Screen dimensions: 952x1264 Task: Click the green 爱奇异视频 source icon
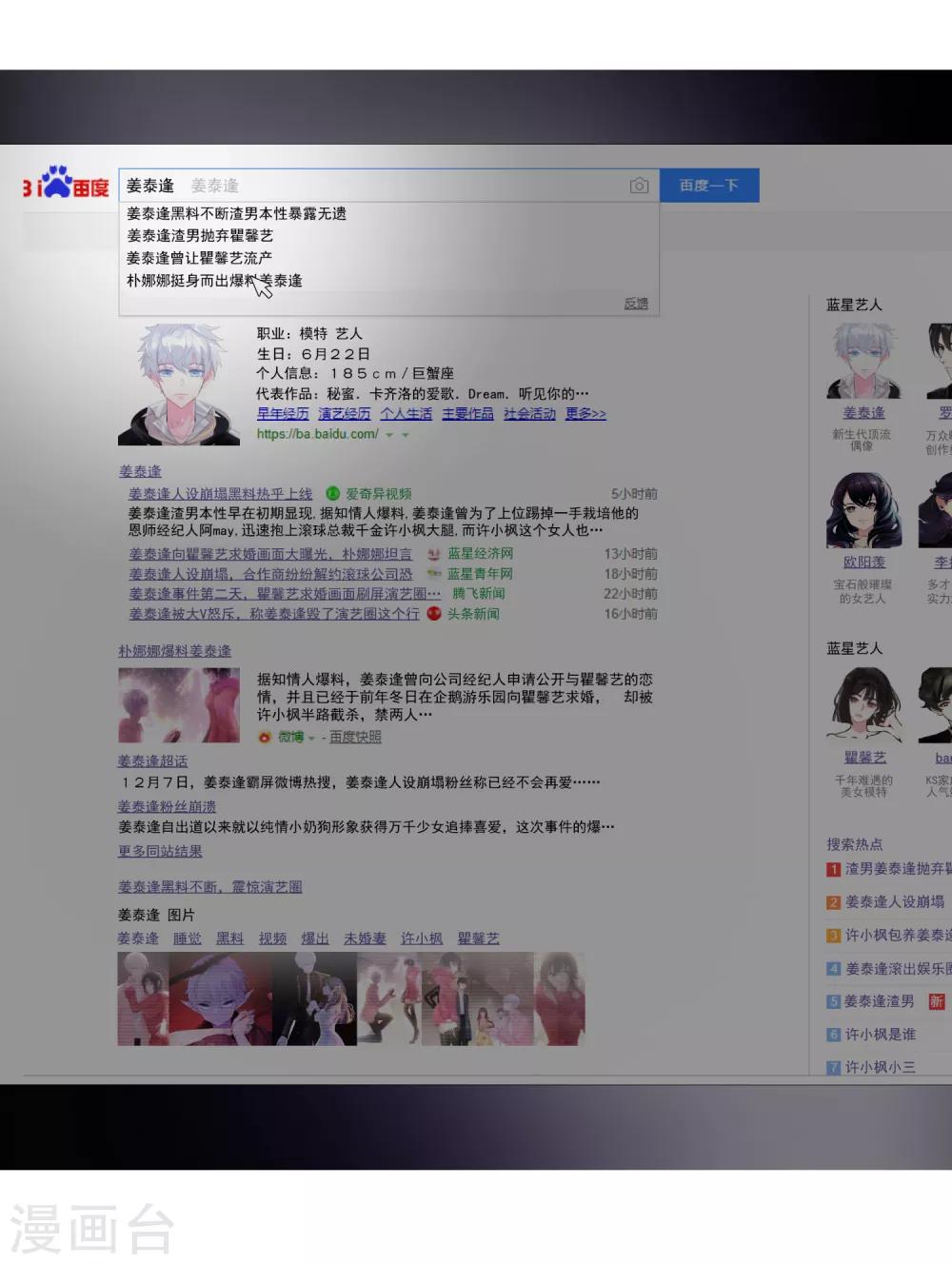click(333, 493)
